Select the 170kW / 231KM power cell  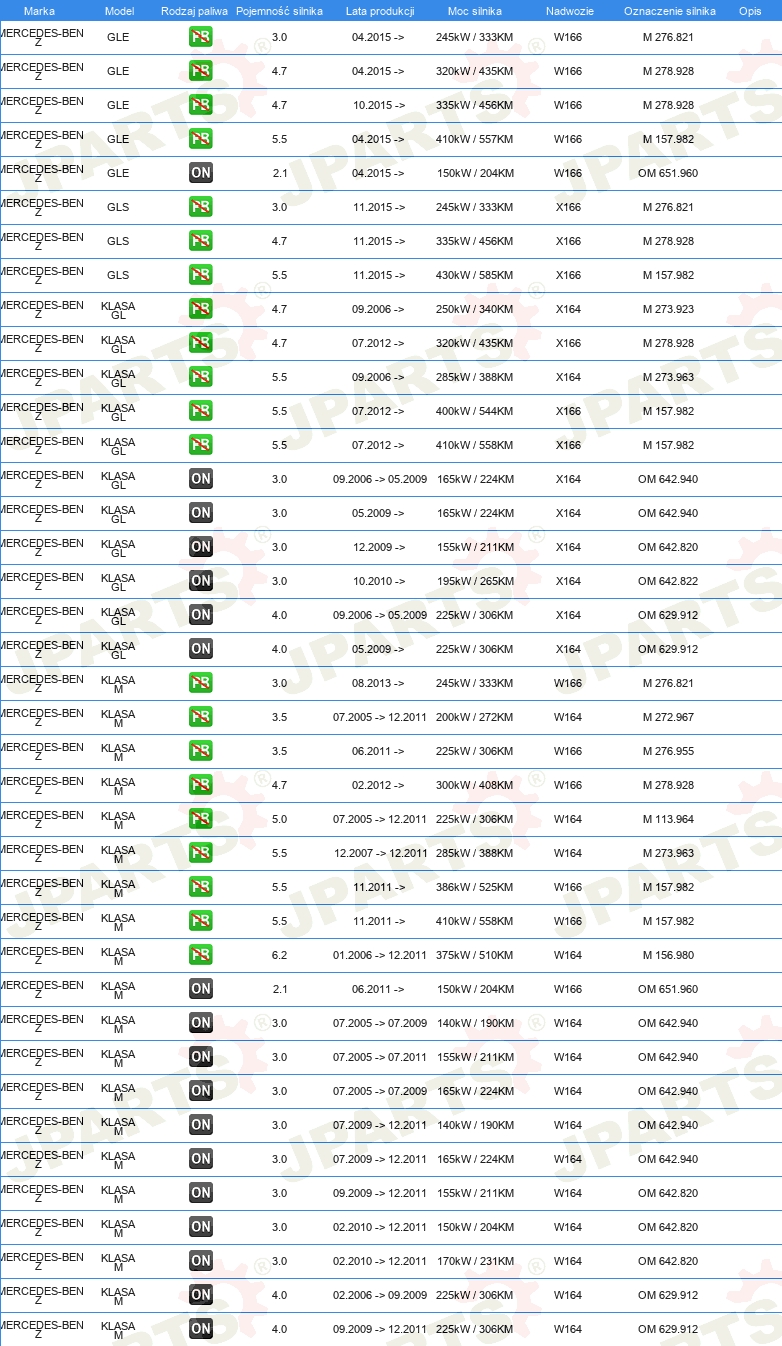click(474, 1261)
